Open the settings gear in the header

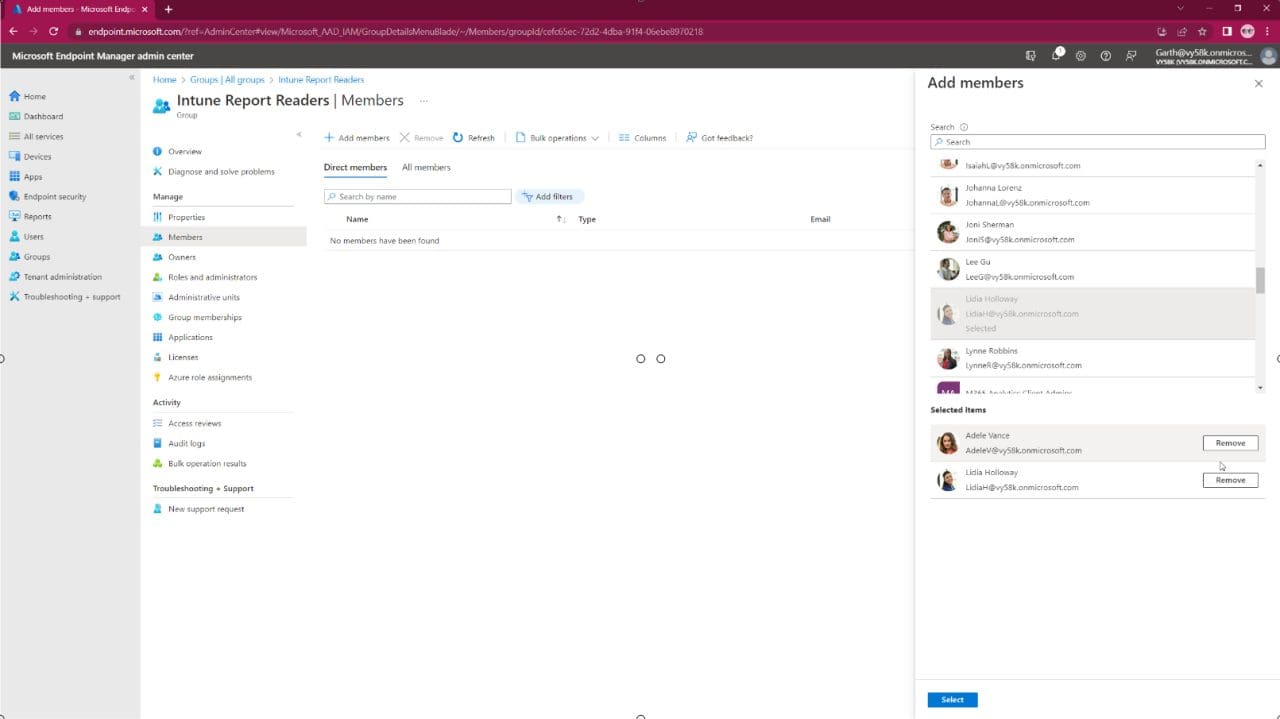pyautogui.click(x=1080, y=56)
